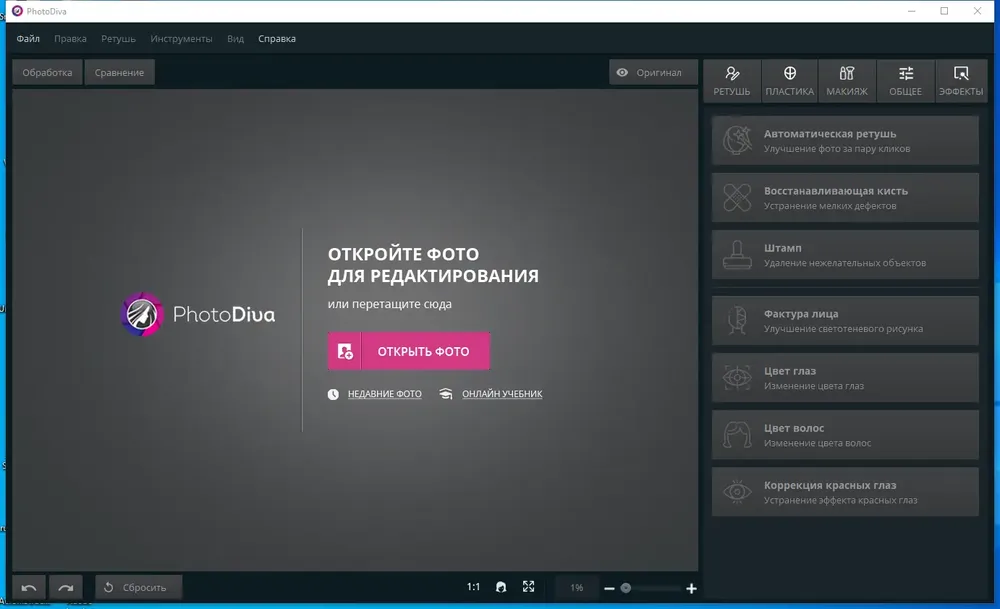This screenshot has height=609, width=1000.
Task: Select Коррекция красных глаз tool
Action: 845,492
